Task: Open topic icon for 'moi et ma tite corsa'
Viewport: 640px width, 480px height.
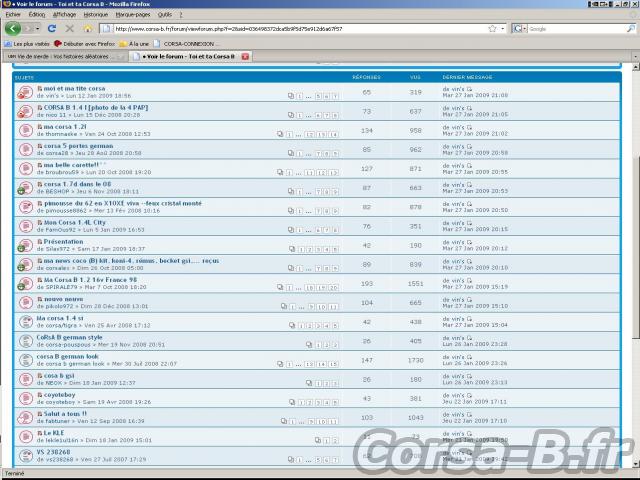Action: [x=25, y=92]
